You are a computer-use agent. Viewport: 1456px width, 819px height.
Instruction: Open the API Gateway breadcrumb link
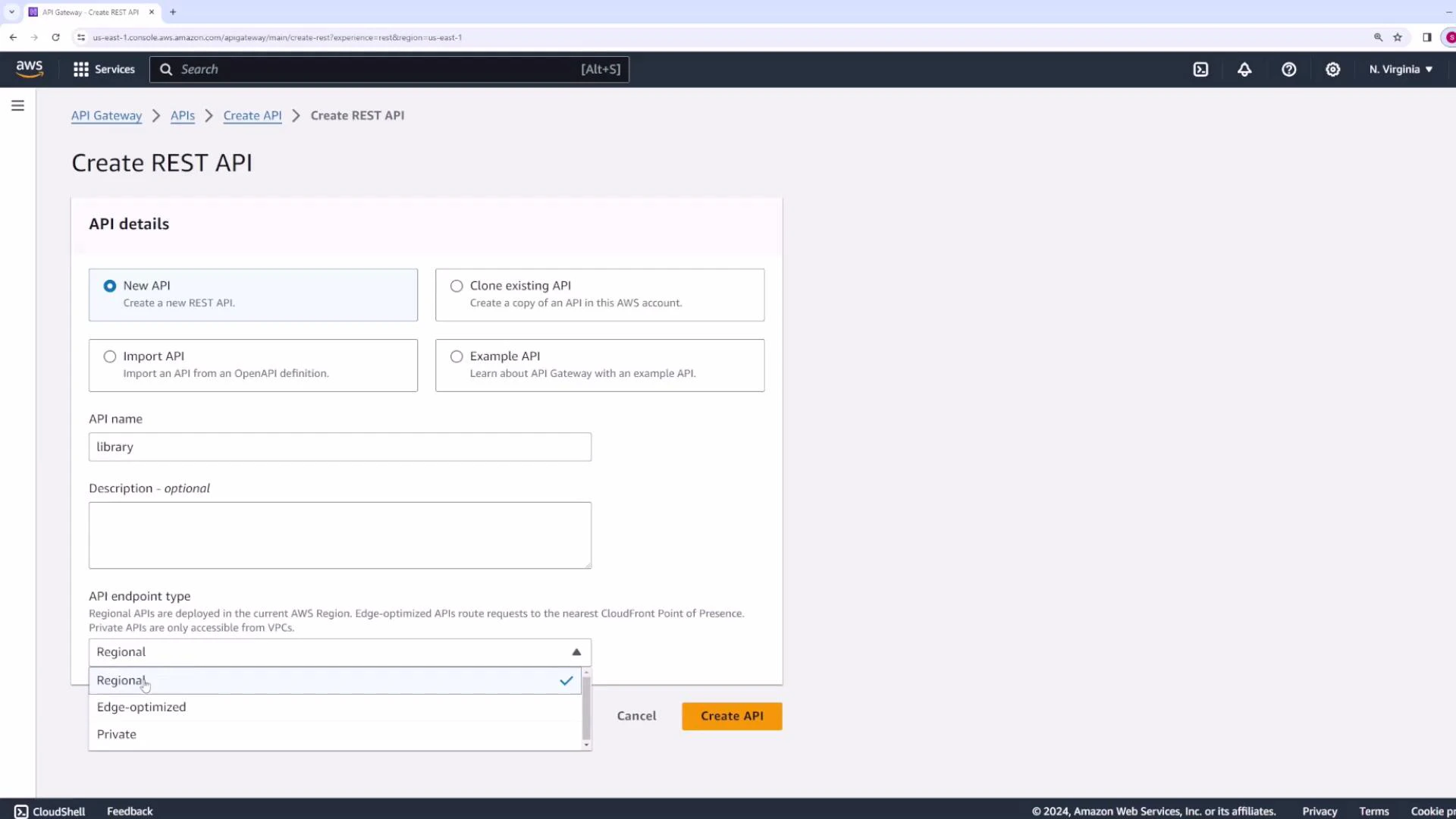(x=106, y=115)
